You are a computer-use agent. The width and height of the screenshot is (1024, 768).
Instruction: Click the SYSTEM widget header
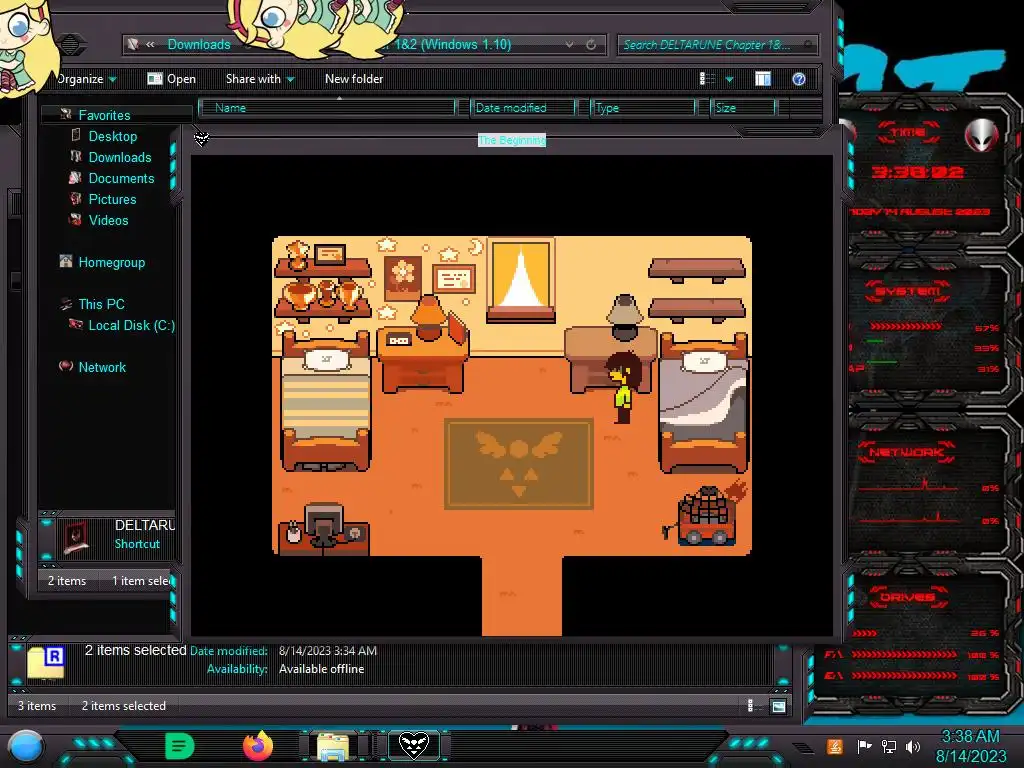tap(908, 291)
